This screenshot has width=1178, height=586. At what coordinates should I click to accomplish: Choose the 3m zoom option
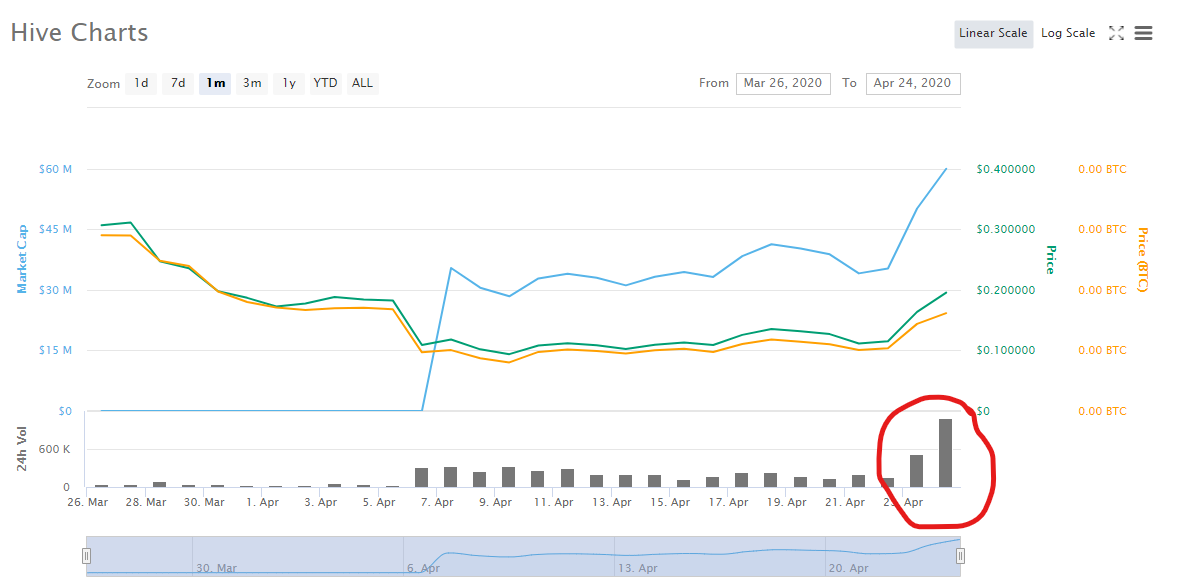click(252, 83)
